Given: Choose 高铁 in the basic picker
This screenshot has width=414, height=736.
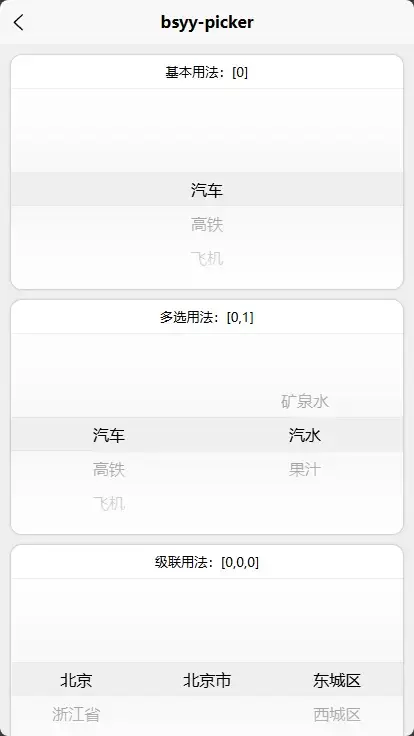Looking at the screenshot, I should [x=207, y=224].
